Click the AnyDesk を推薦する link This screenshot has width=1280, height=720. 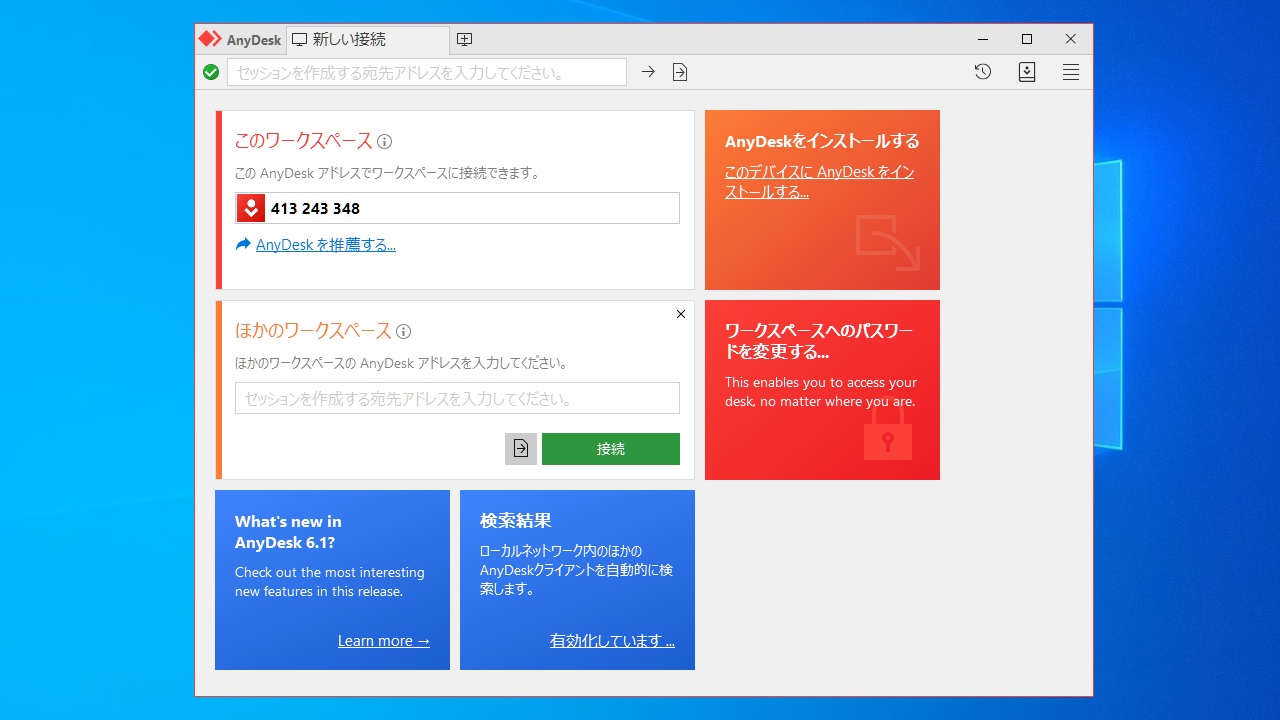pos(326,245)
